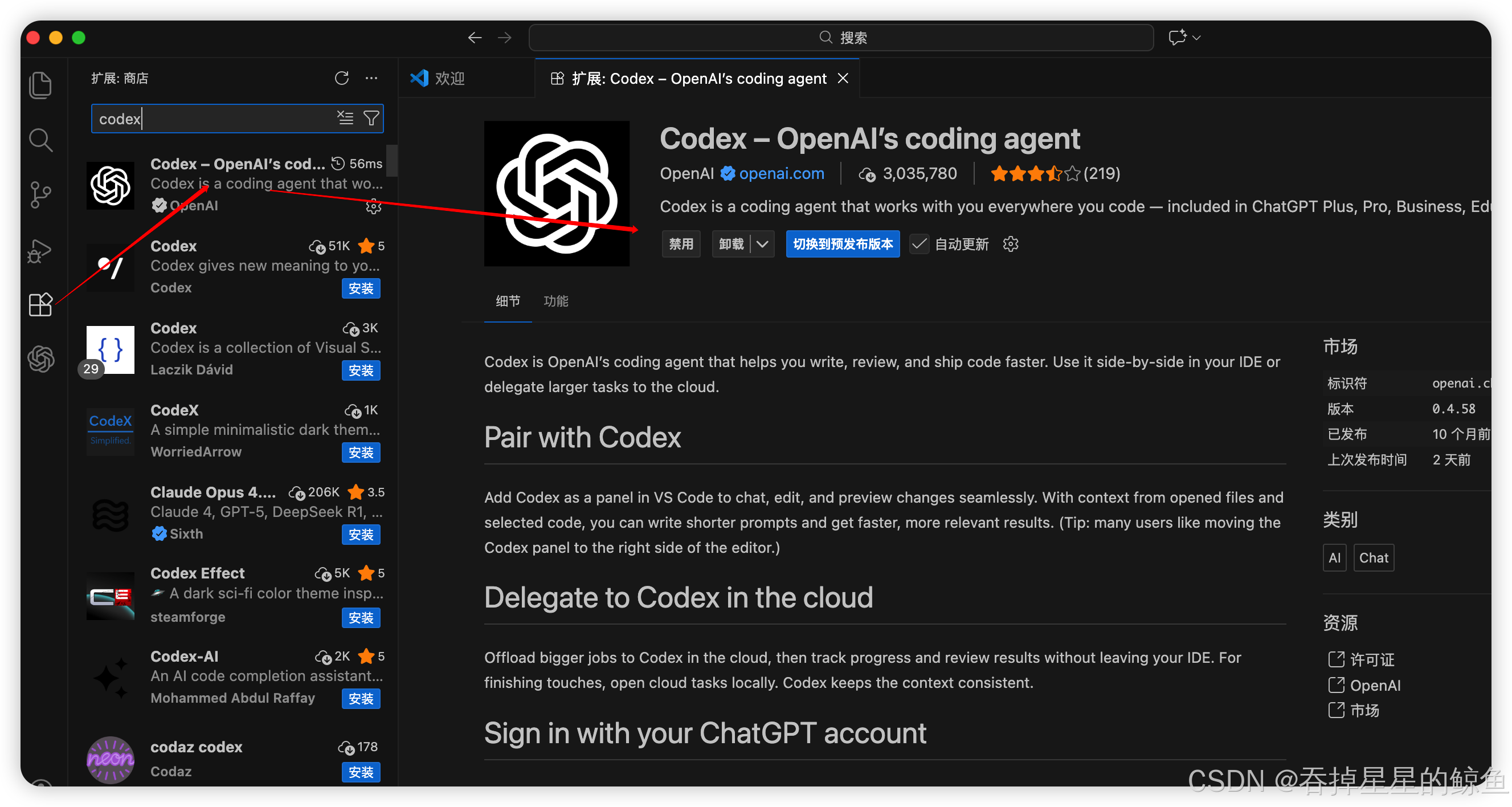The height and width of the screenshot is (807, 1512).
Task: Open manage gear for Codex OpenAI list item
Action: (x=373, y=206)
